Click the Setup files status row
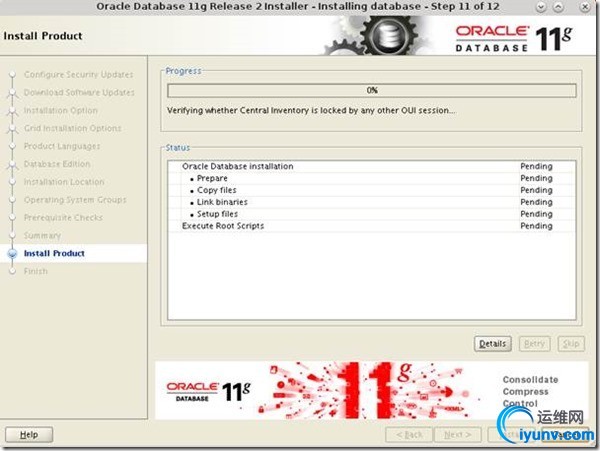The image size is (600, 451). click(371, 214)
